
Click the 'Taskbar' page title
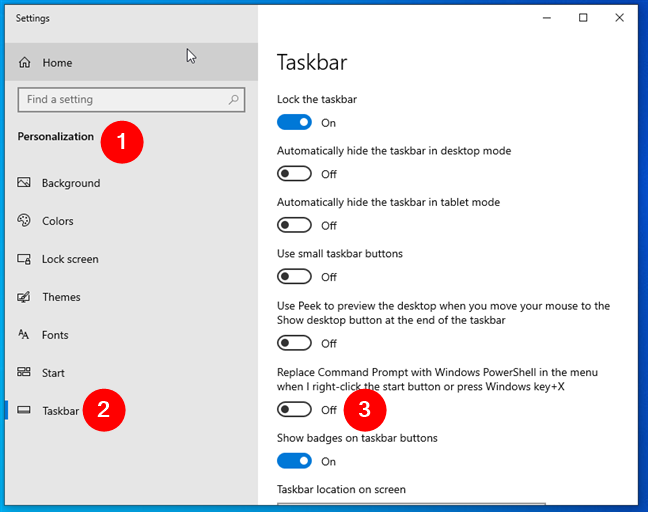pos(312,62)
